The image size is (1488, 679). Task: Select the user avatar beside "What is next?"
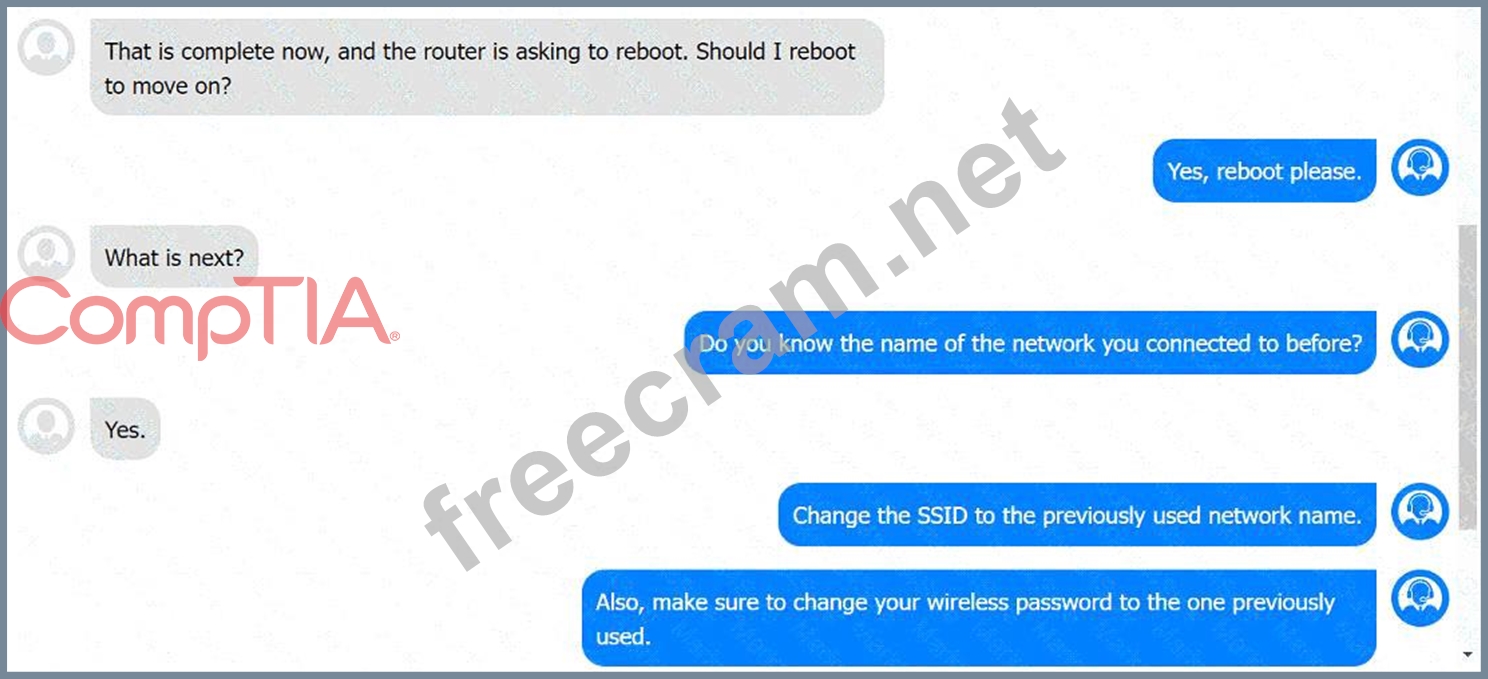47,254
